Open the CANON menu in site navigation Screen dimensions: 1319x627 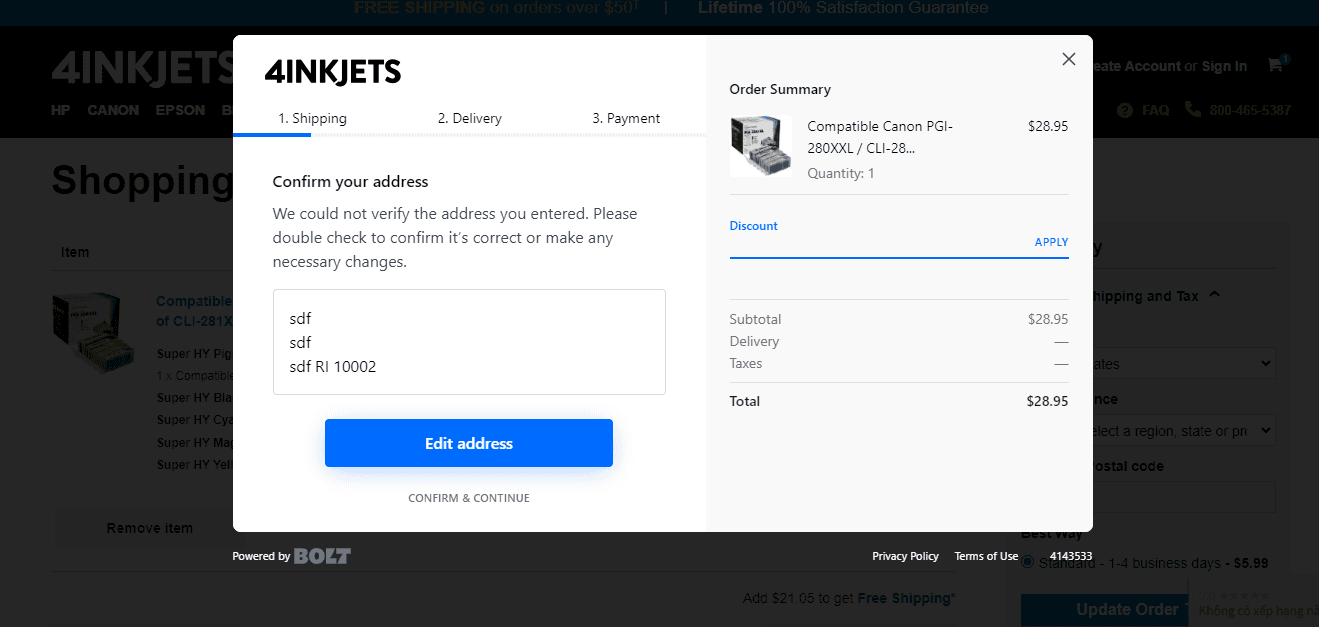point(113,110)
